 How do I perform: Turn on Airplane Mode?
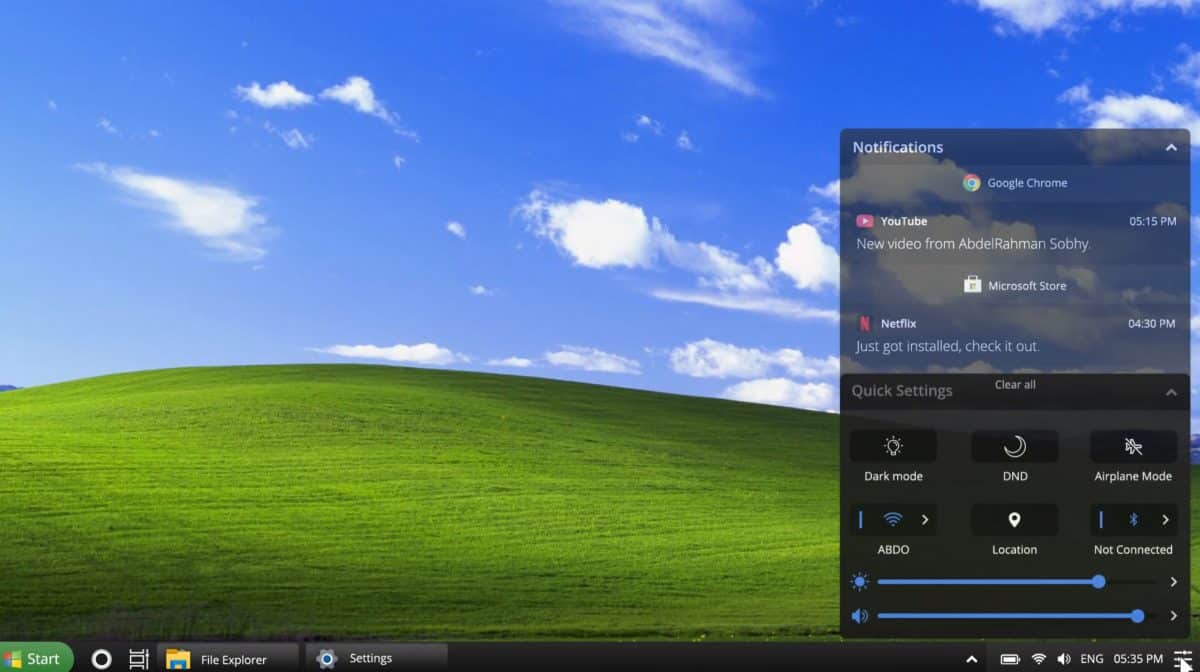(x=1133, y=446)
